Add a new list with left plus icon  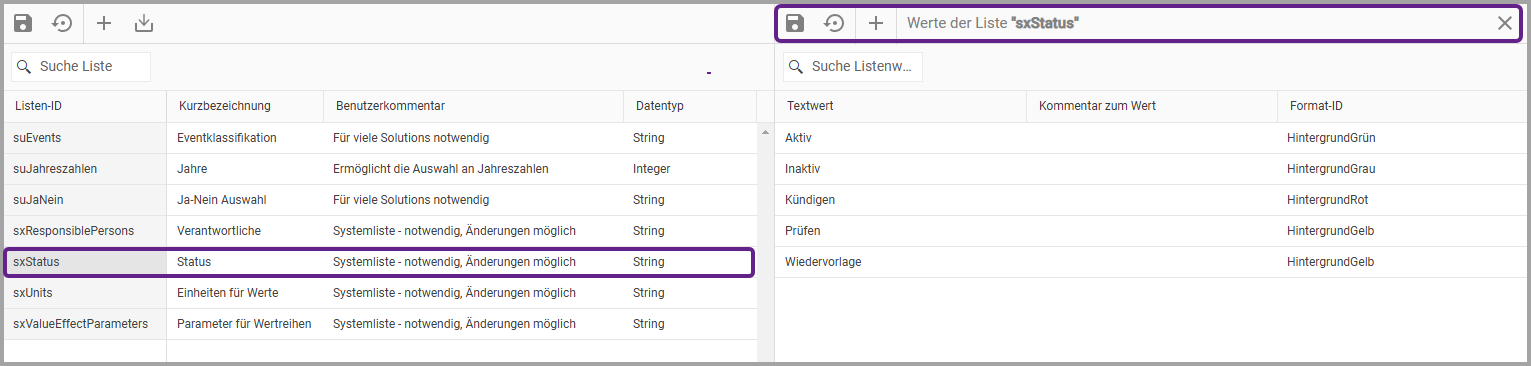pos(104,23)
